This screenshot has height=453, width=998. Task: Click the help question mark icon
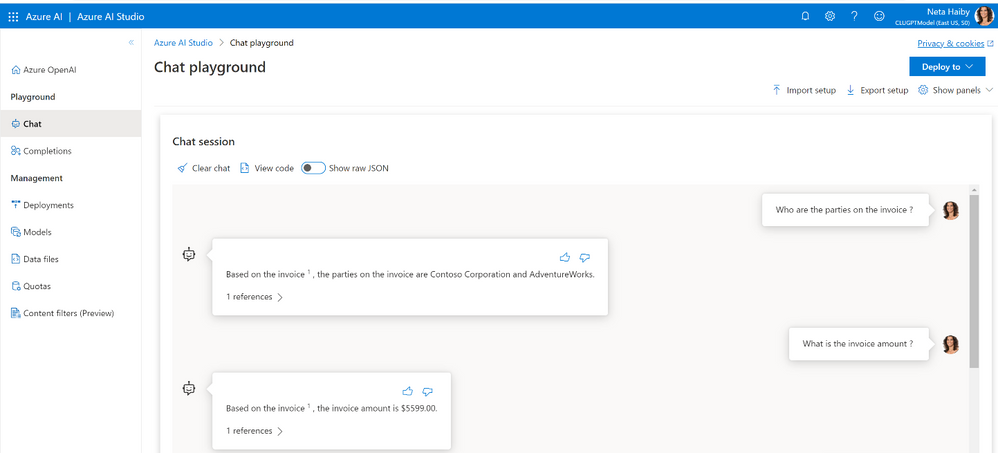pyautogui.click(x=854, y=16)
